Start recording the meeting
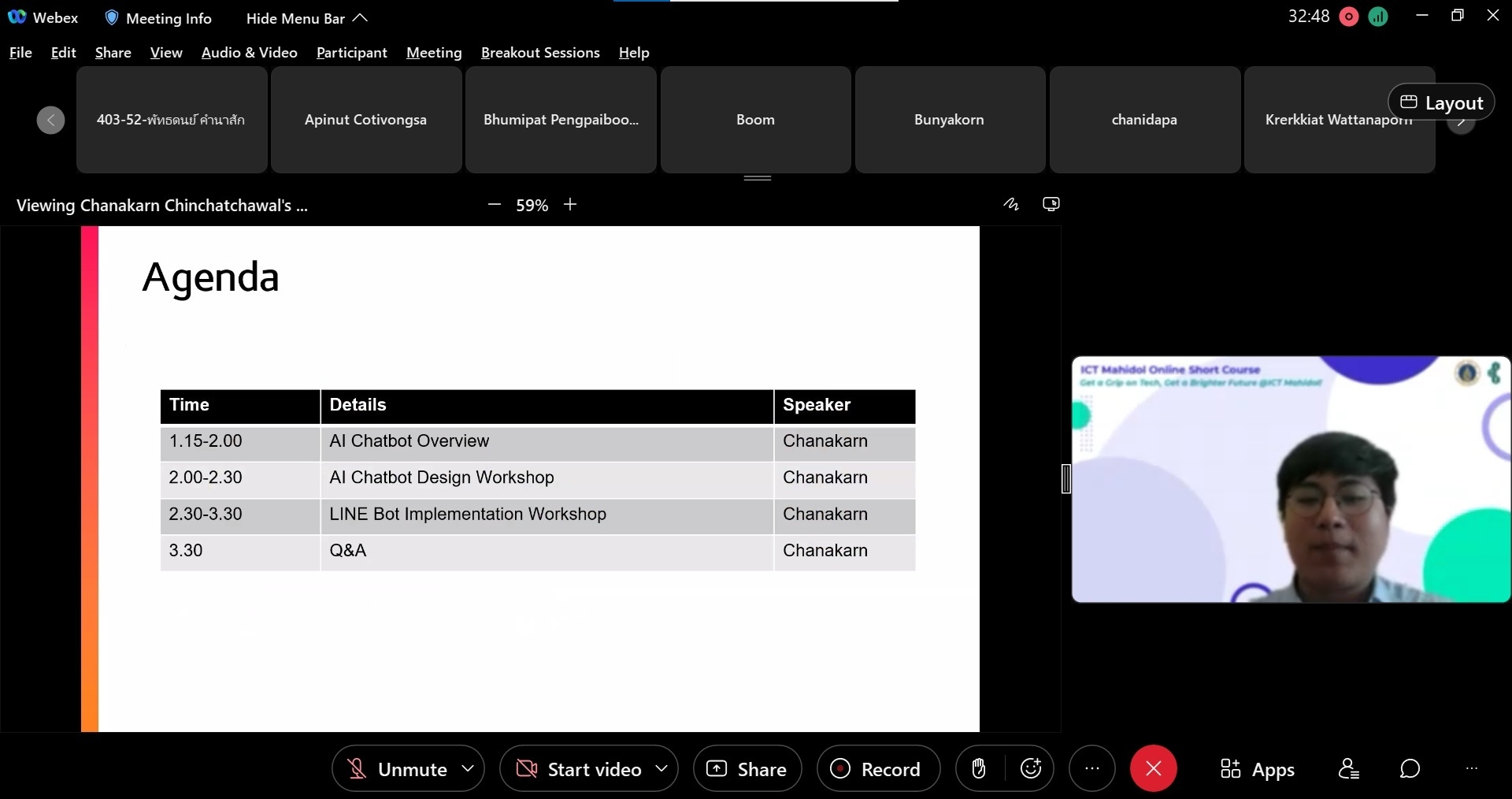Screen dimensions: 1512x799 tap(877, 769)
